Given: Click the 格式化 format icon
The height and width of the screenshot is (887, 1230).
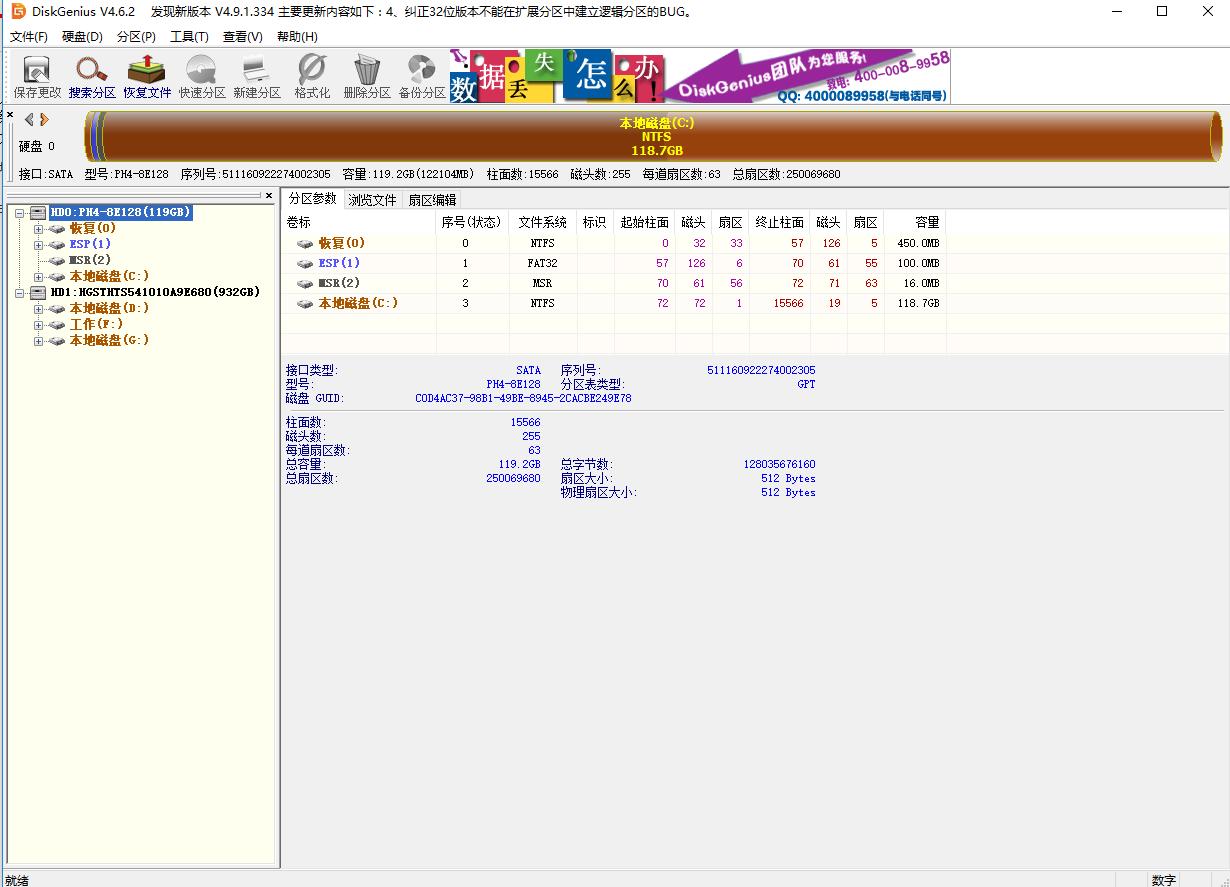Looking at the screenshot, I should click(312, 76).
